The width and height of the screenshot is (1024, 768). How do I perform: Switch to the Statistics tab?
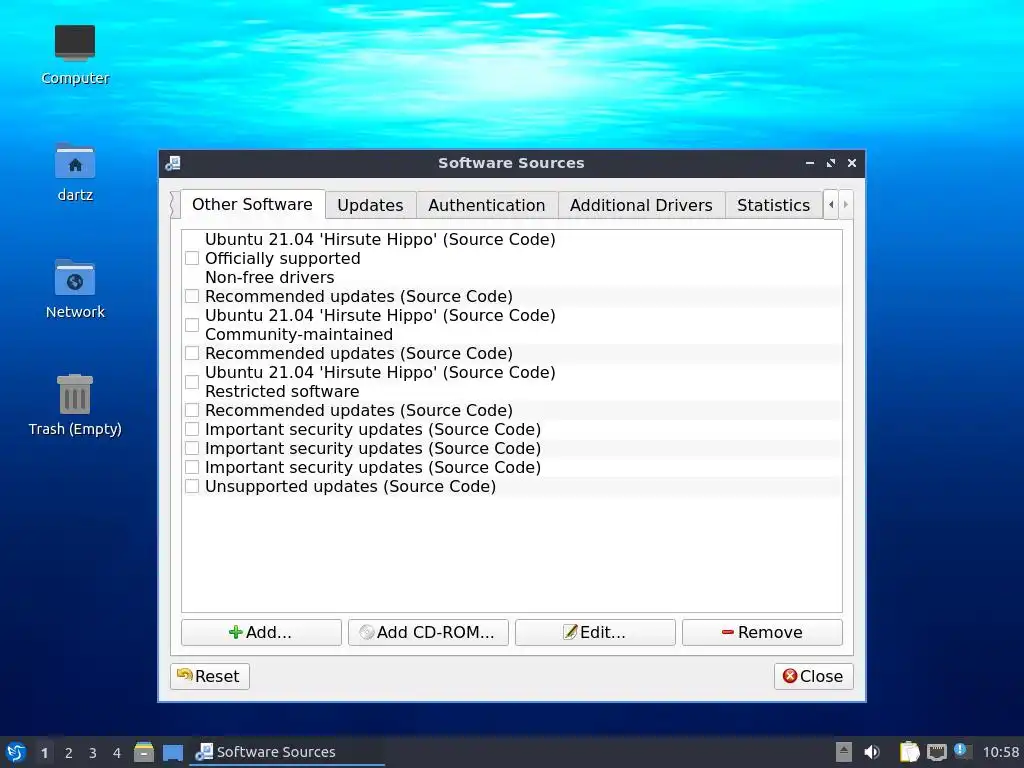773,205
